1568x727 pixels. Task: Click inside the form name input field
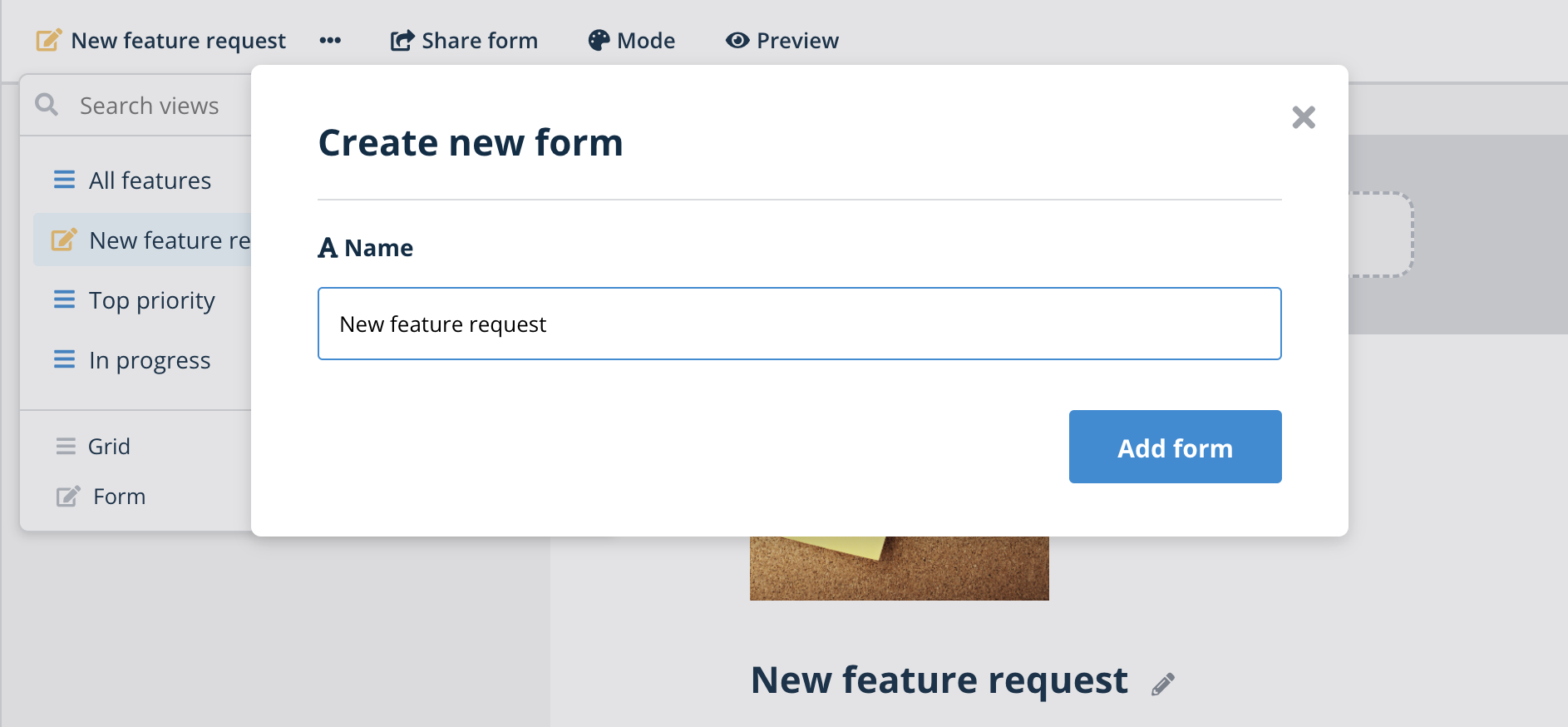click(798, 324)
